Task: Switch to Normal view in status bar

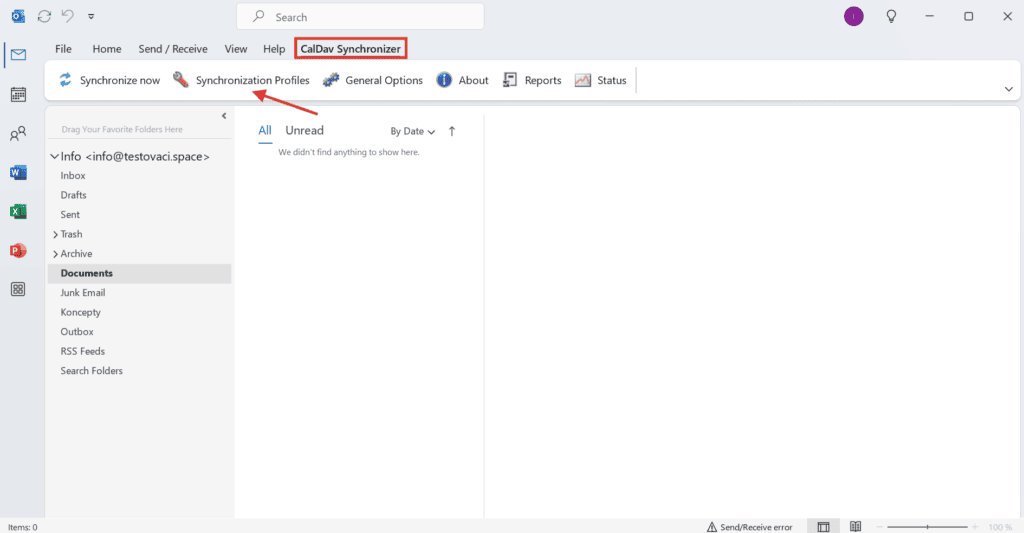Action: pyautogui.click(x=824, y=527)
